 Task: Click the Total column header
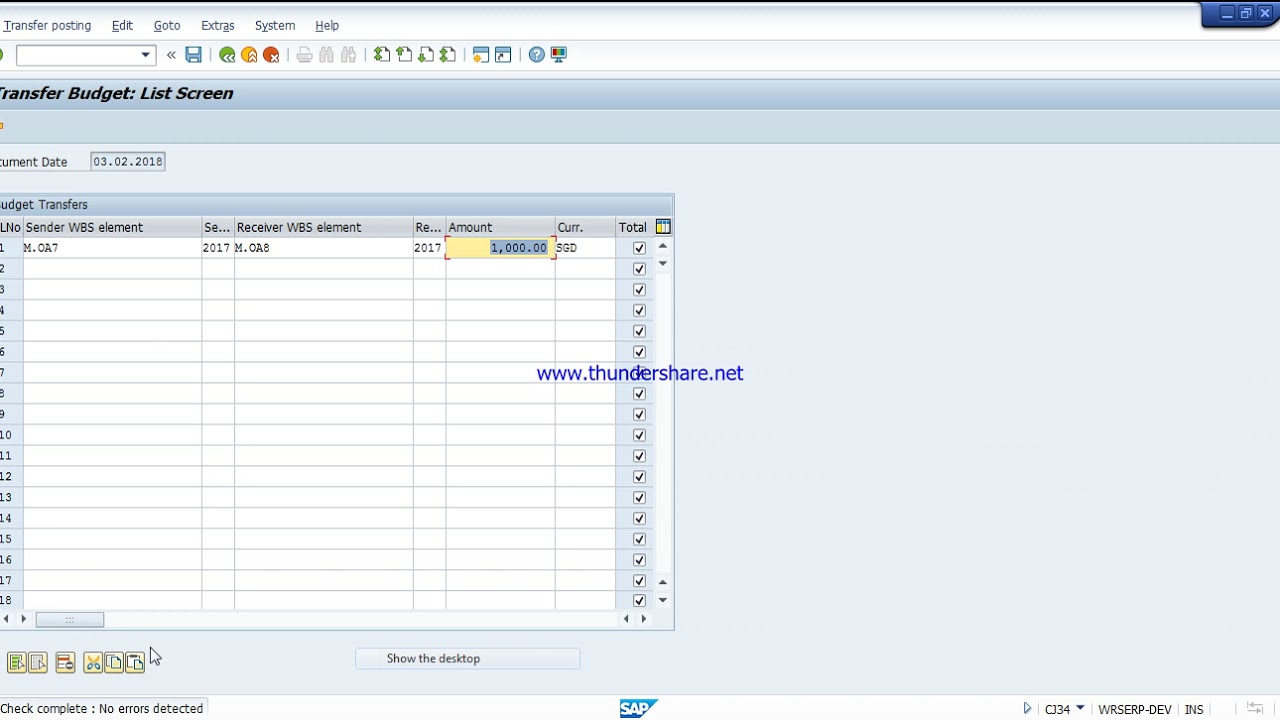pos(633,227)
